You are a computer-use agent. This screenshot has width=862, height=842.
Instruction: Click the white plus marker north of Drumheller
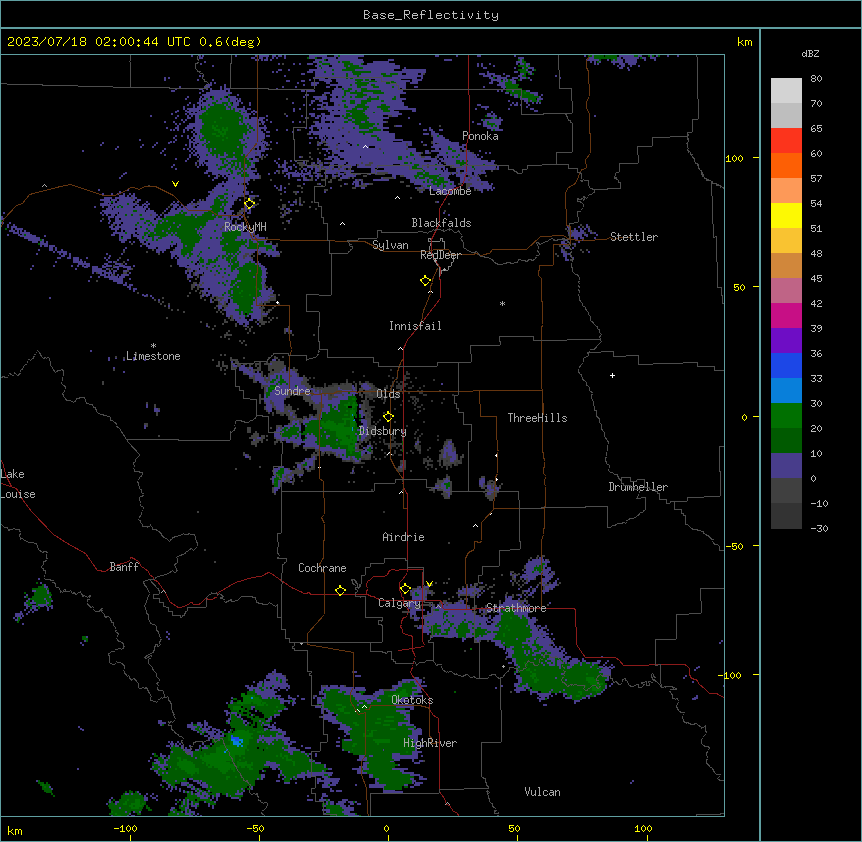tap(612, 375)
